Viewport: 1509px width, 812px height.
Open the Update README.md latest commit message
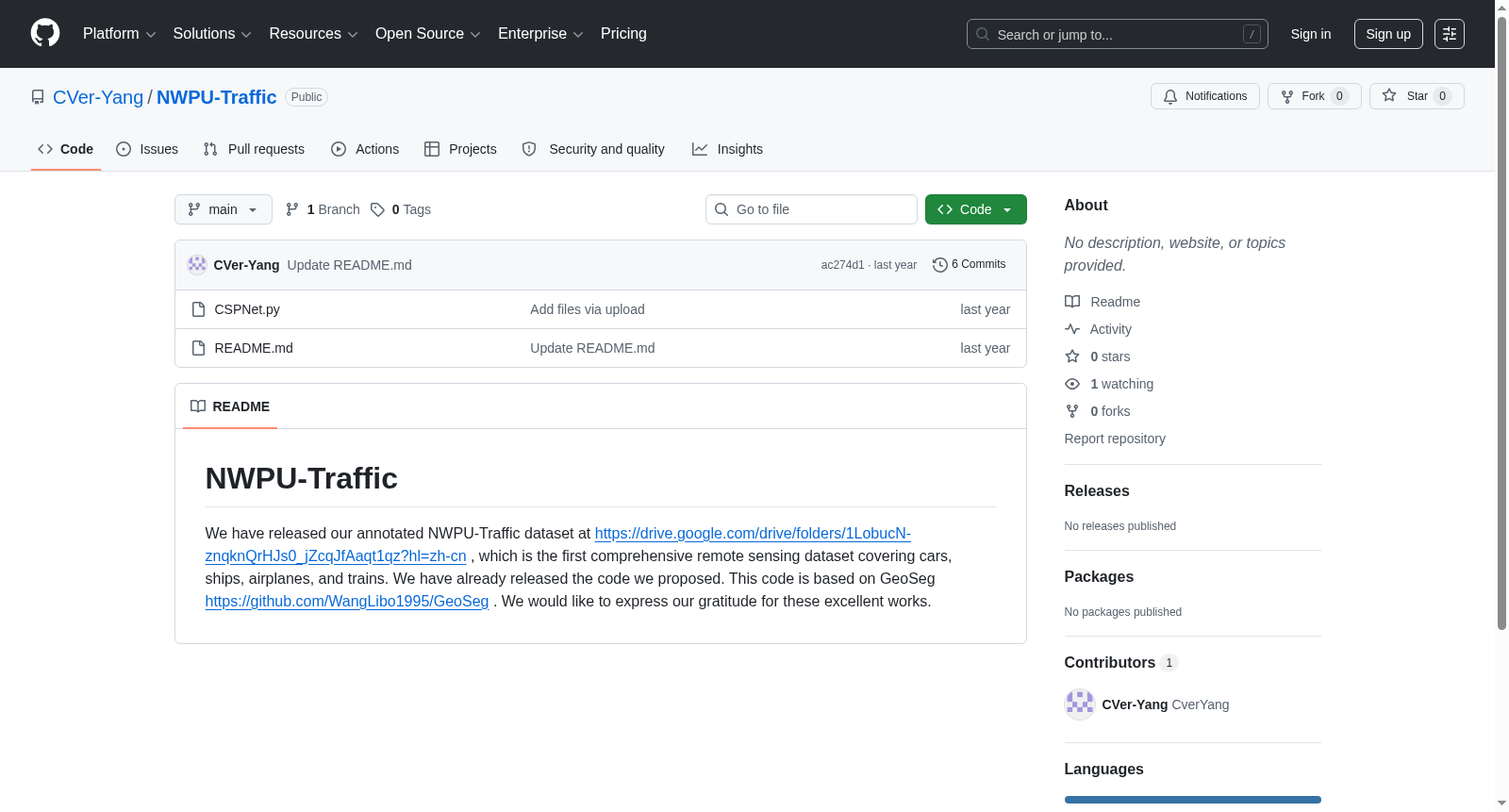tap(350, 265)
